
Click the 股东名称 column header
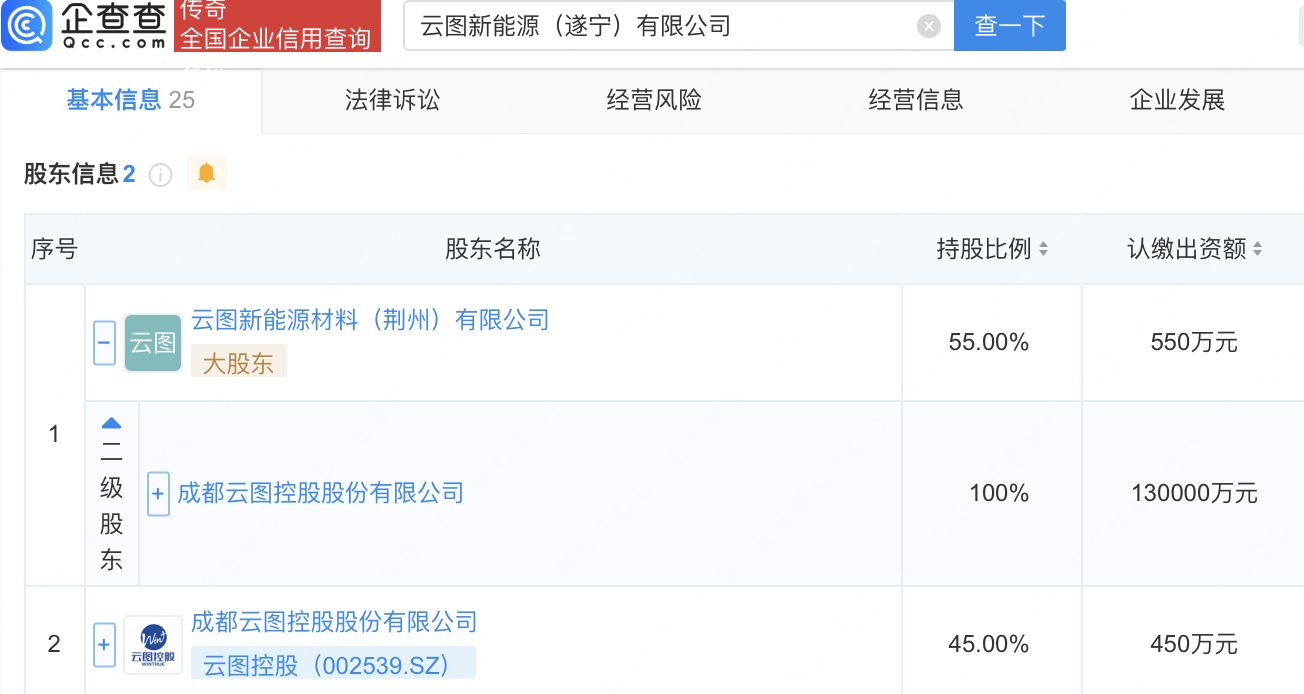click(493, 249)
